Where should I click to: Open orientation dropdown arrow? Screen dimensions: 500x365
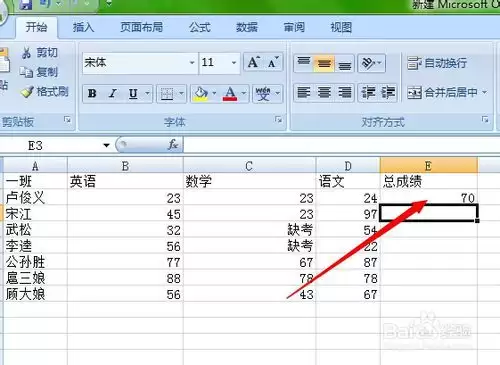click(x=380, y=63)
